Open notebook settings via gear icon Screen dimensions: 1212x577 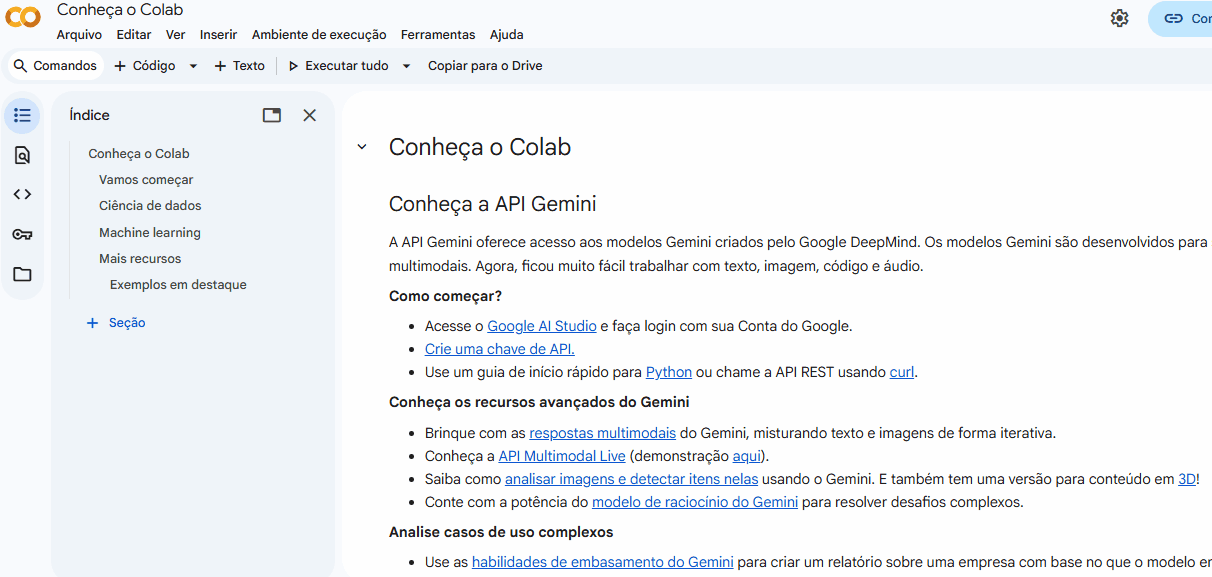(x=1119, y=18)
